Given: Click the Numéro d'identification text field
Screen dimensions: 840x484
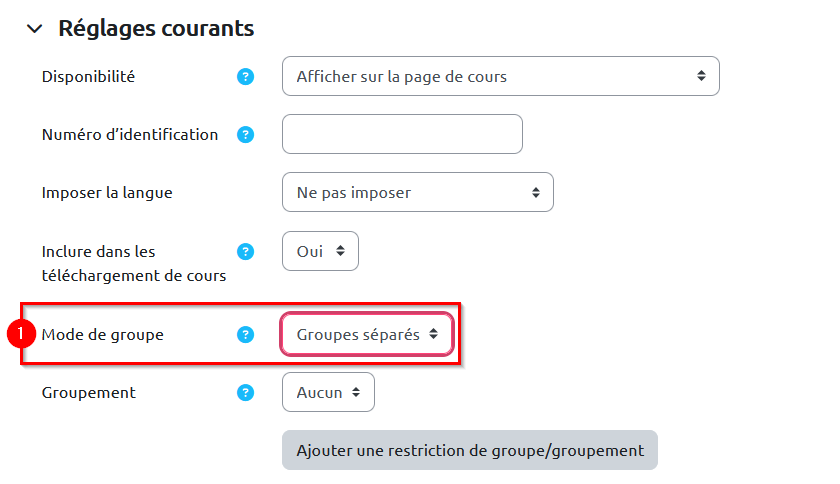Looking at the screenshot, I should point(402,134).
